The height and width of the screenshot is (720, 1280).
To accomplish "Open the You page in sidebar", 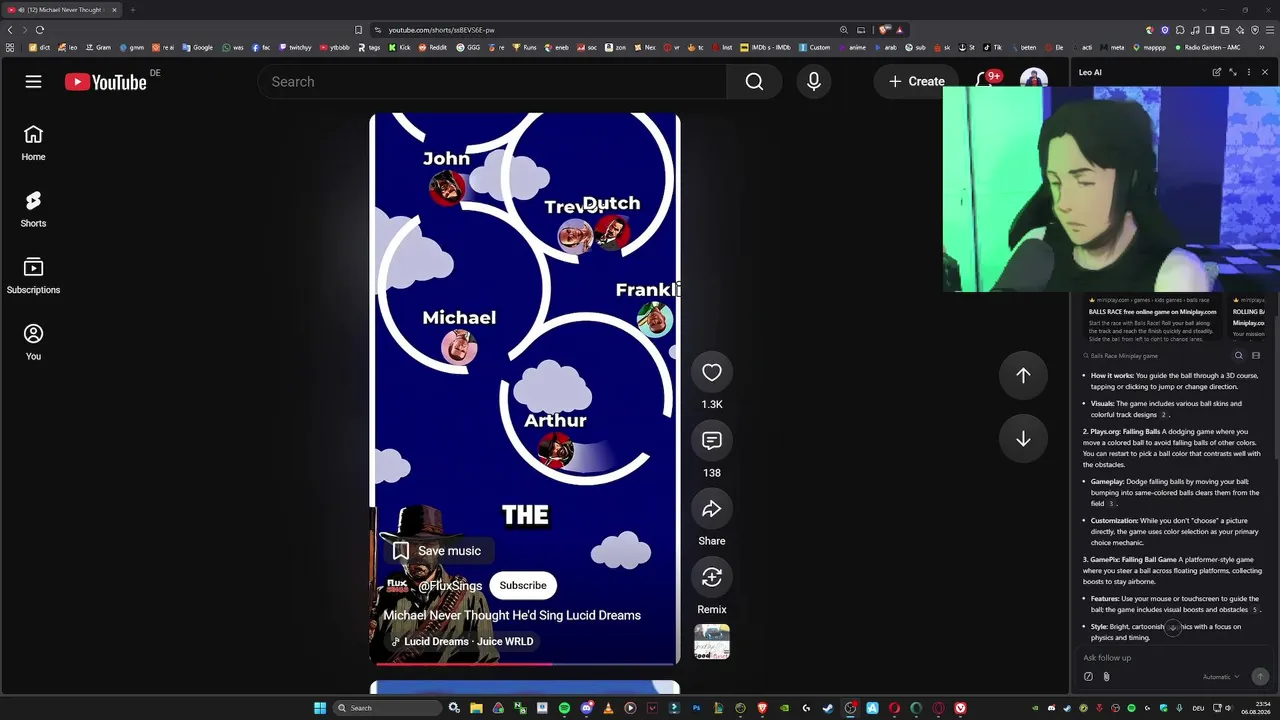I will click(x=33, y=342).
